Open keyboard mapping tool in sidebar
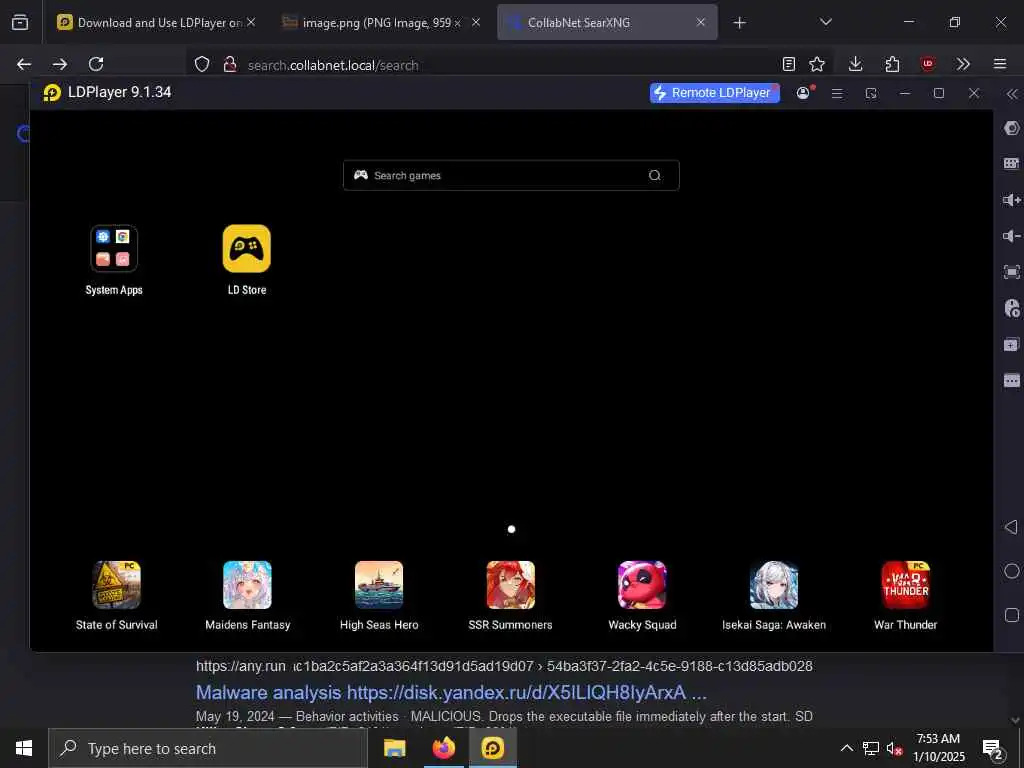 [x=1012, y=163]
